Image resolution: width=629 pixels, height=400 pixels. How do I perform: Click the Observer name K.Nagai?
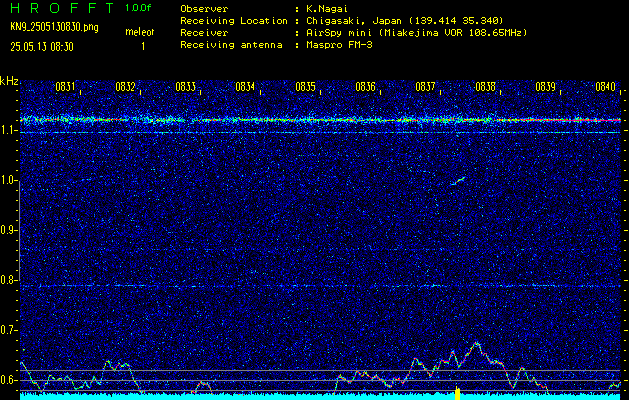327,9
